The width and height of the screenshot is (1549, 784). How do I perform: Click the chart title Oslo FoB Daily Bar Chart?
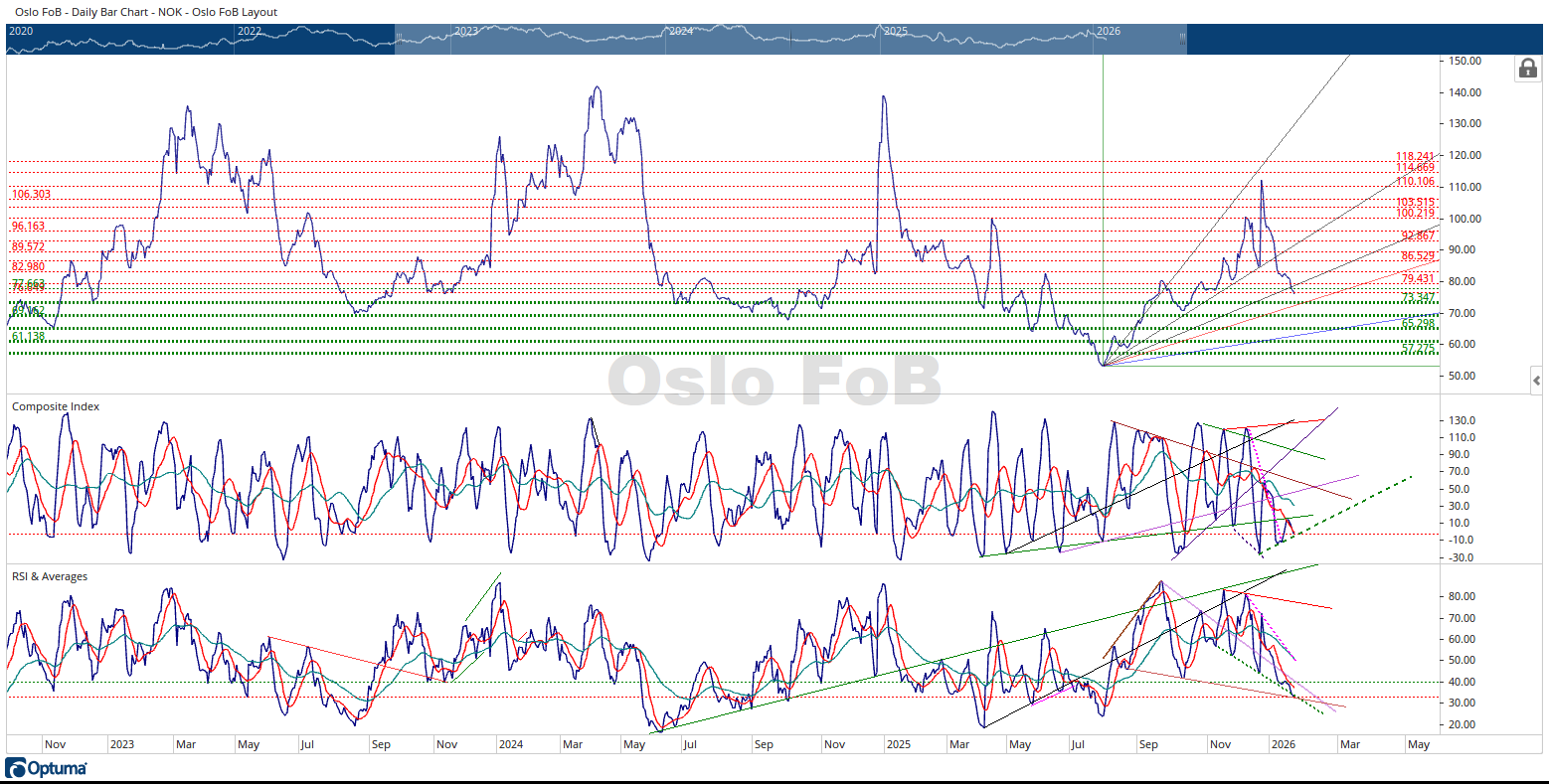coord(146,12)
